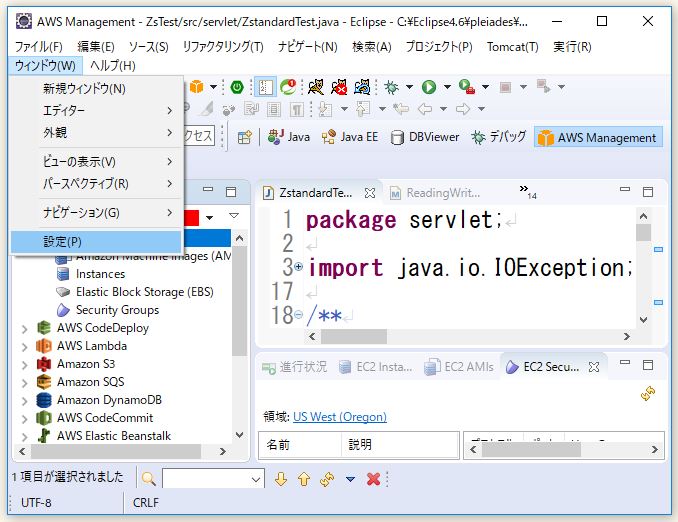Screen dimensions: 678x522
Task: Switch to the EC2 AMIs tab
Action: tap(459, 367)
